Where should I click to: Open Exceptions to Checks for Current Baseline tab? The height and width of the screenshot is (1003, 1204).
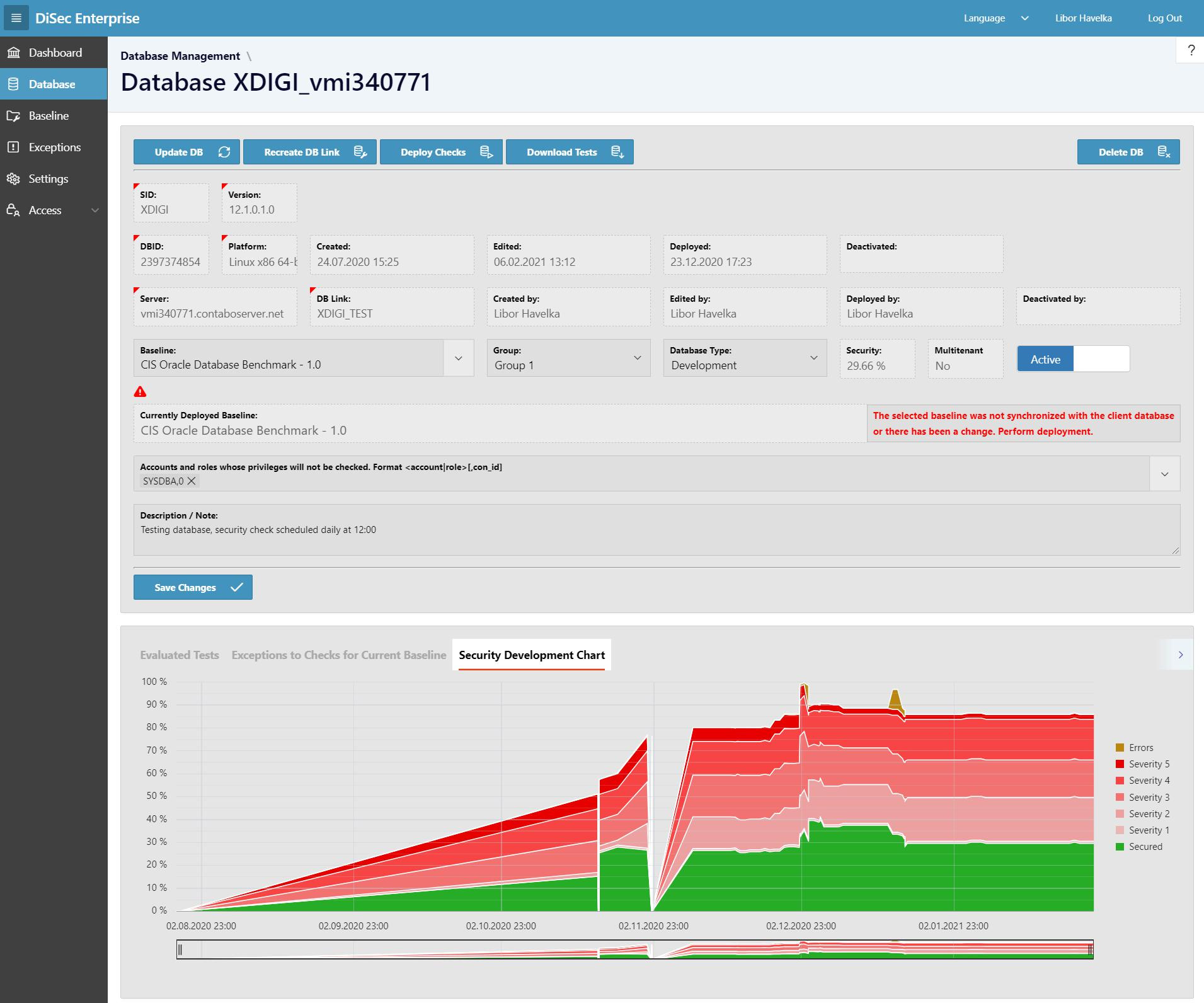(338, 655)
